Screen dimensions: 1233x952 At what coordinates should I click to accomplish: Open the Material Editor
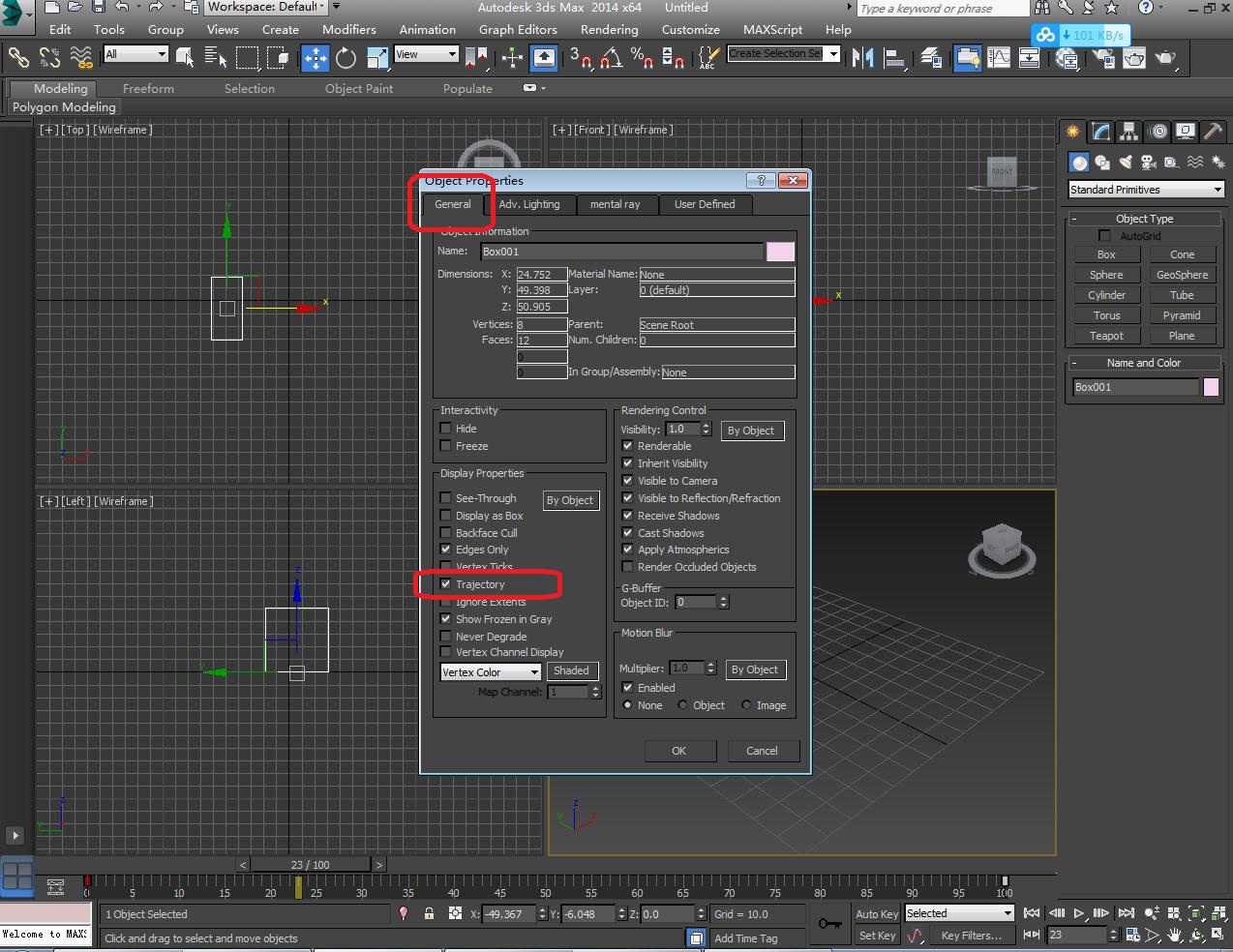tap(1067, 58)
